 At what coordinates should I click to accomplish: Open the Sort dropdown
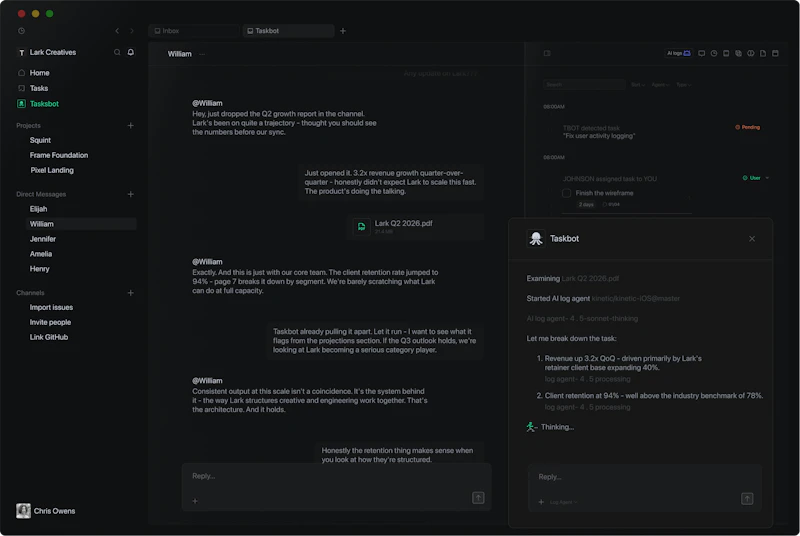click(x=638, y=85)
